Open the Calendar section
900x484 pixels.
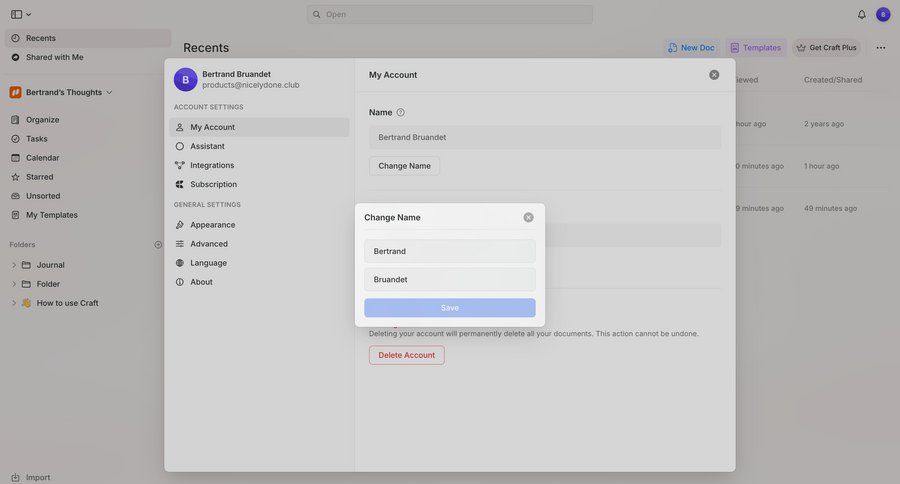[42, 158]
